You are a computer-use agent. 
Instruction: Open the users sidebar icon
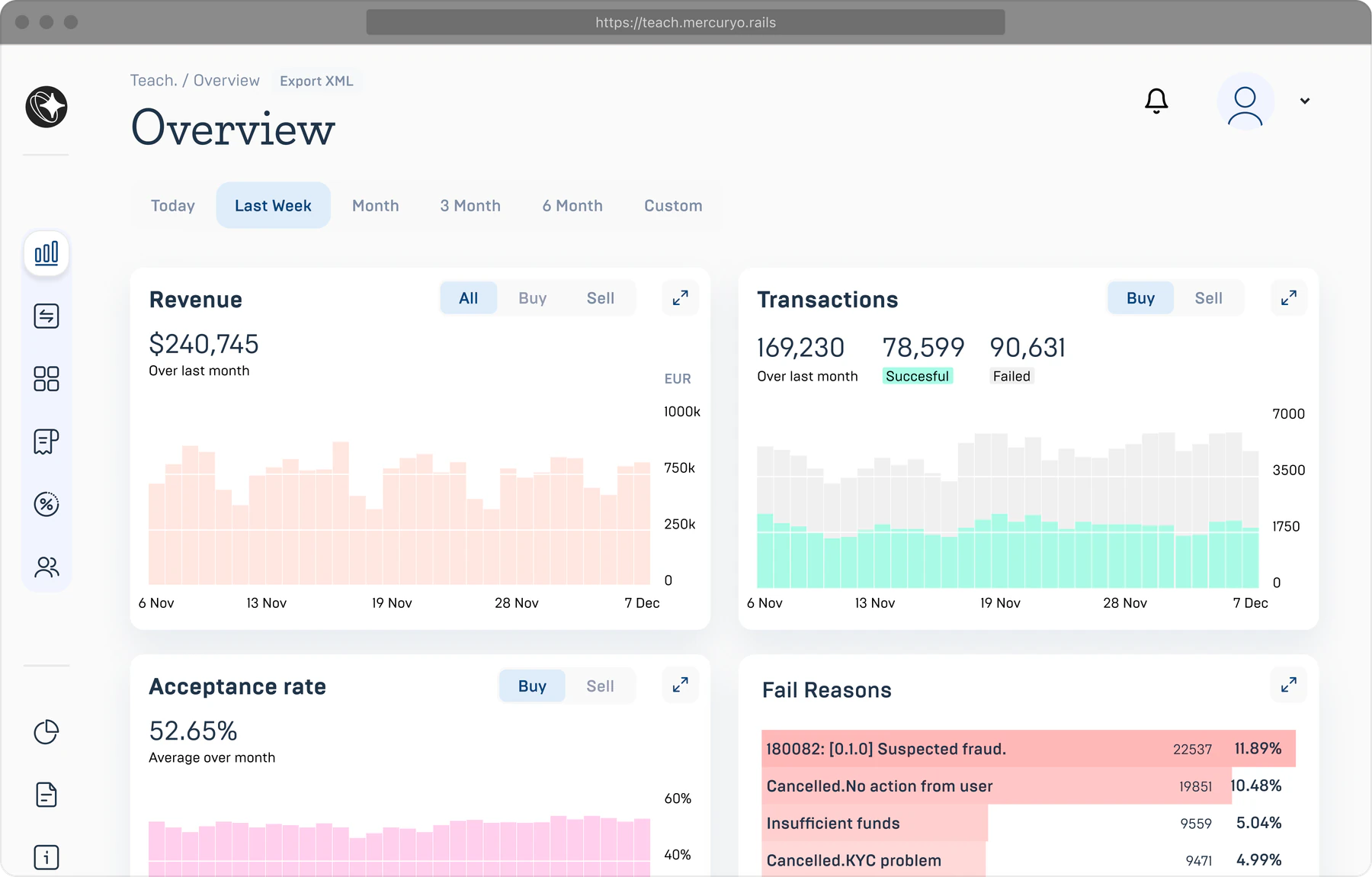click(46, 567)
